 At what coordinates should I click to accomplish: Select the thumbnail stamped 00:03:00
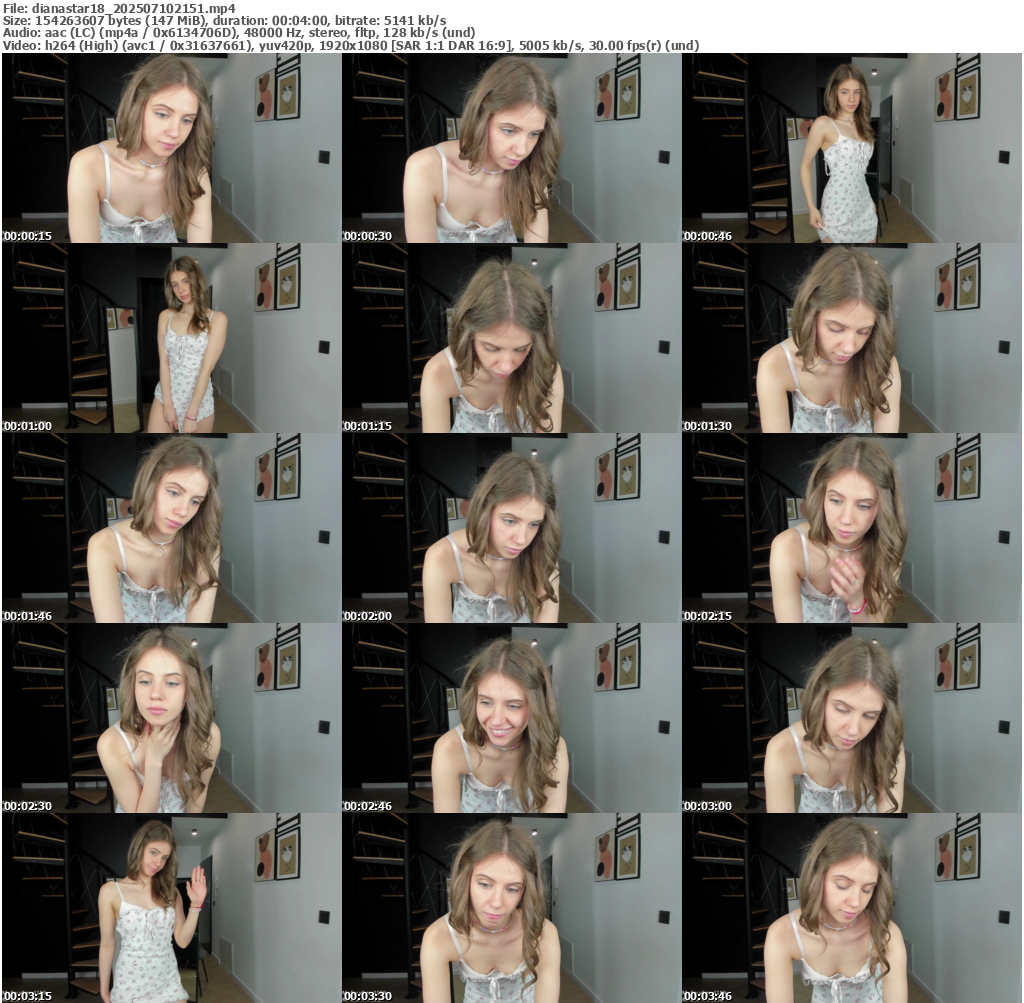852,718
